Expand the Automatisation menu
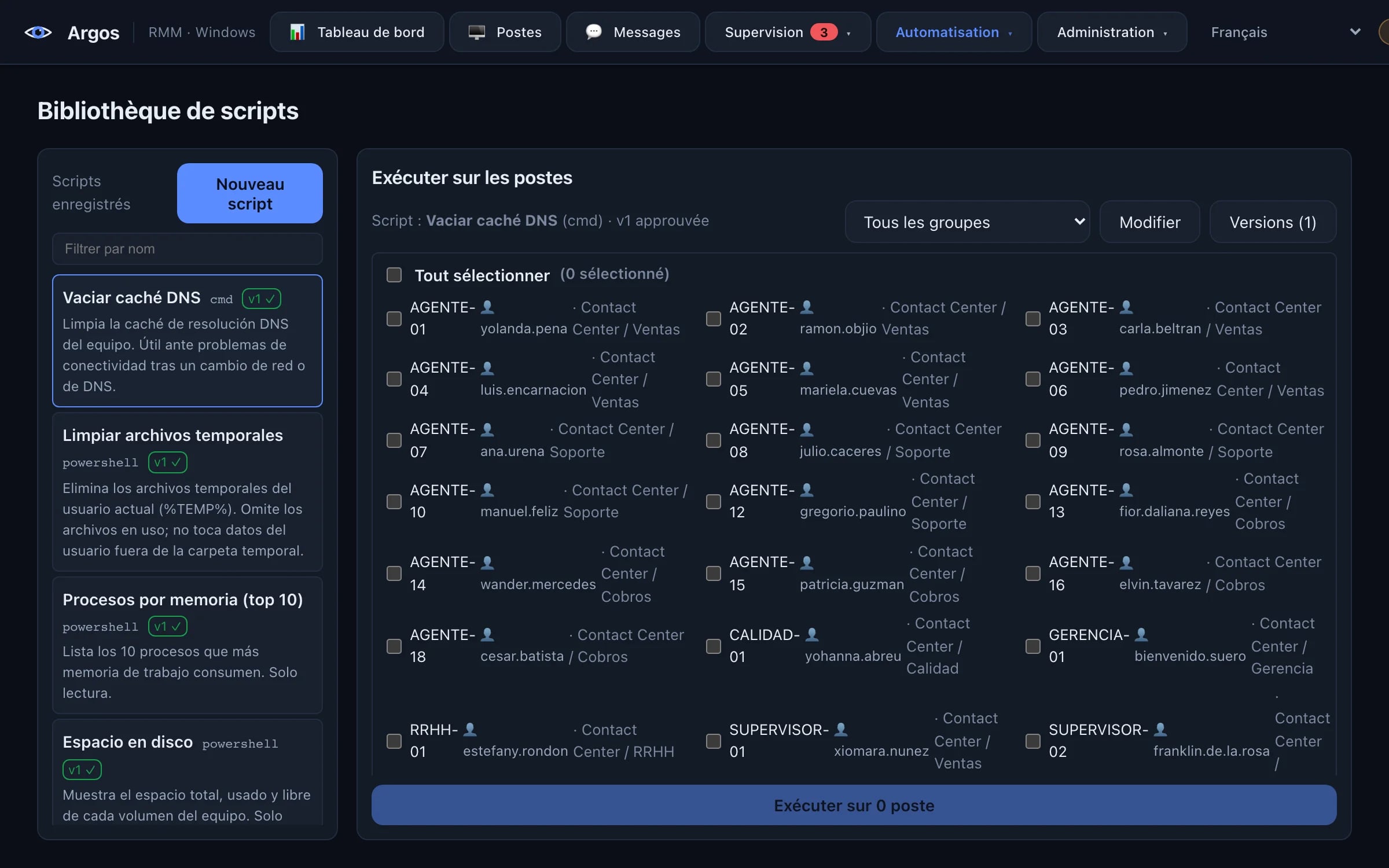This screenshot has width=1389, height=868. [954, 32]
